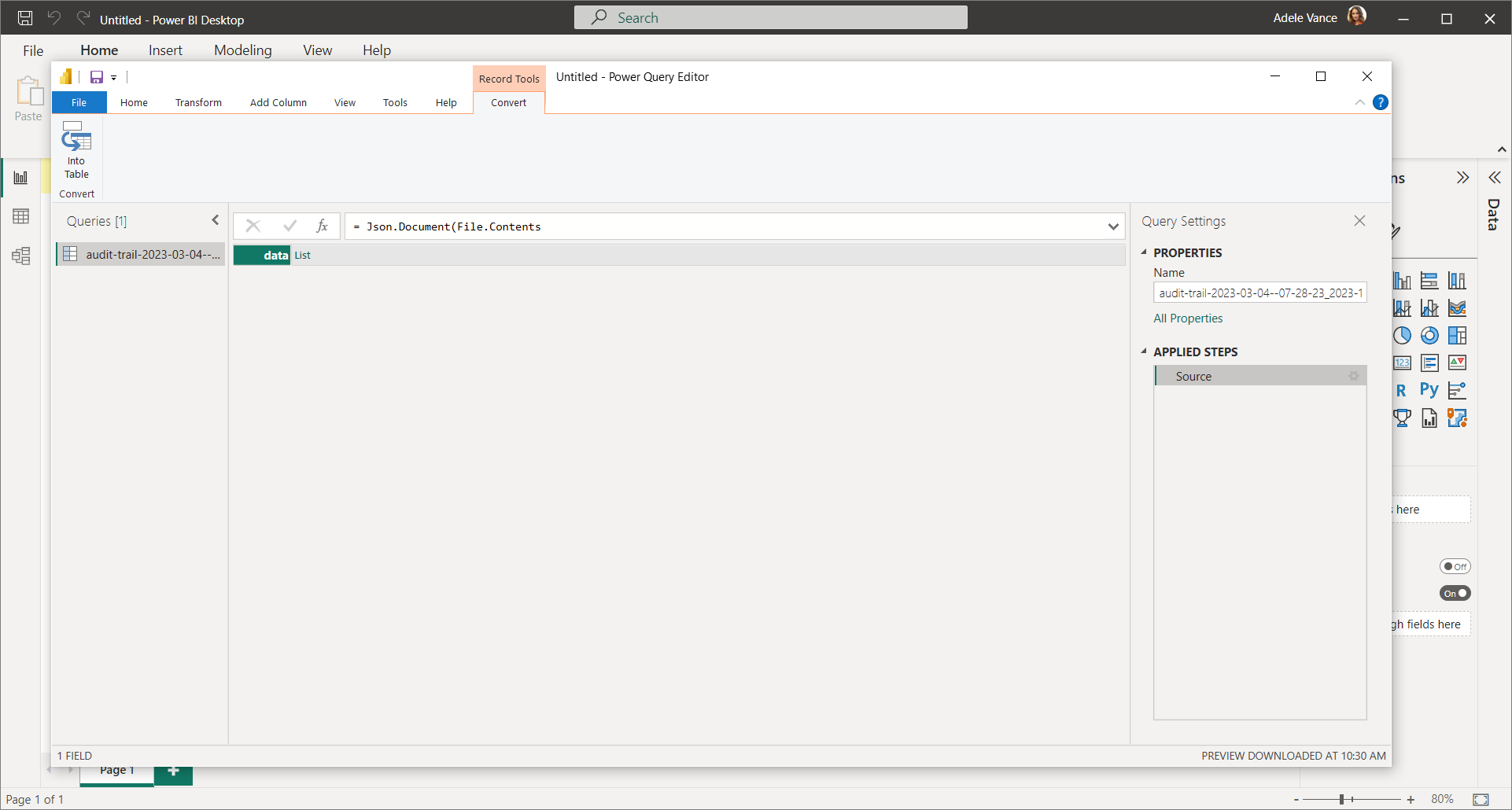Open the List link in data row
Screen dimensions: 1512x810
302,256
